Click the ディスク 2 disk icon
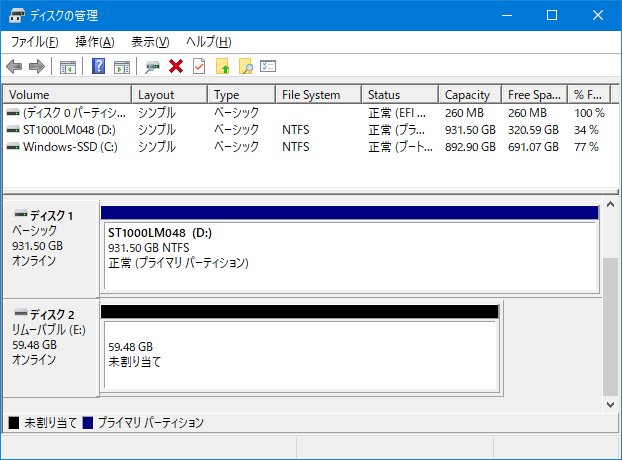Screen dimensions: 622x460 click(x=21, y=313)
